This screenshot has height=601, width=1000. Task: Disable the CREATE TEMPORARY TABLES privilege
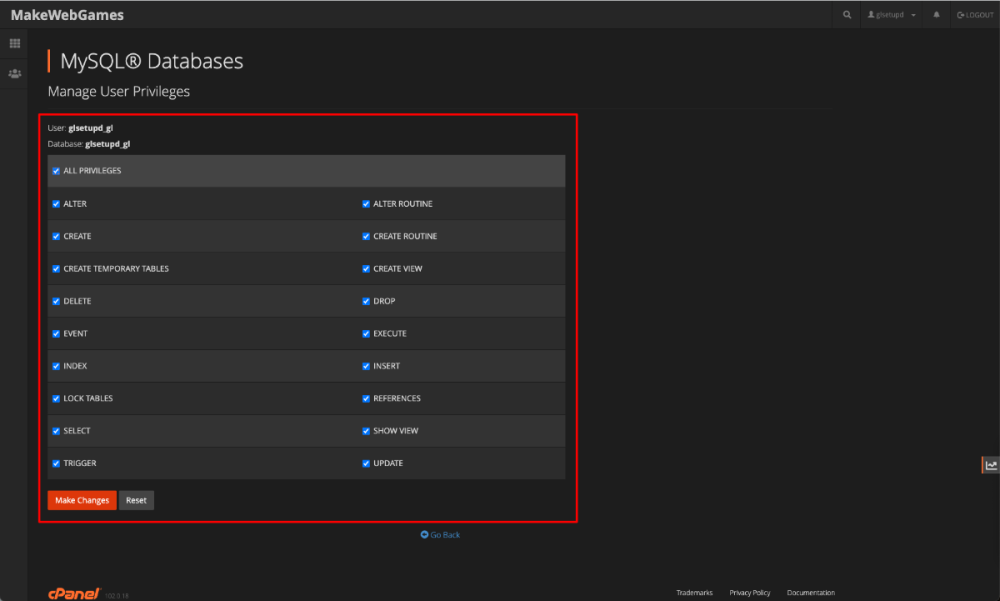point(56,269)
